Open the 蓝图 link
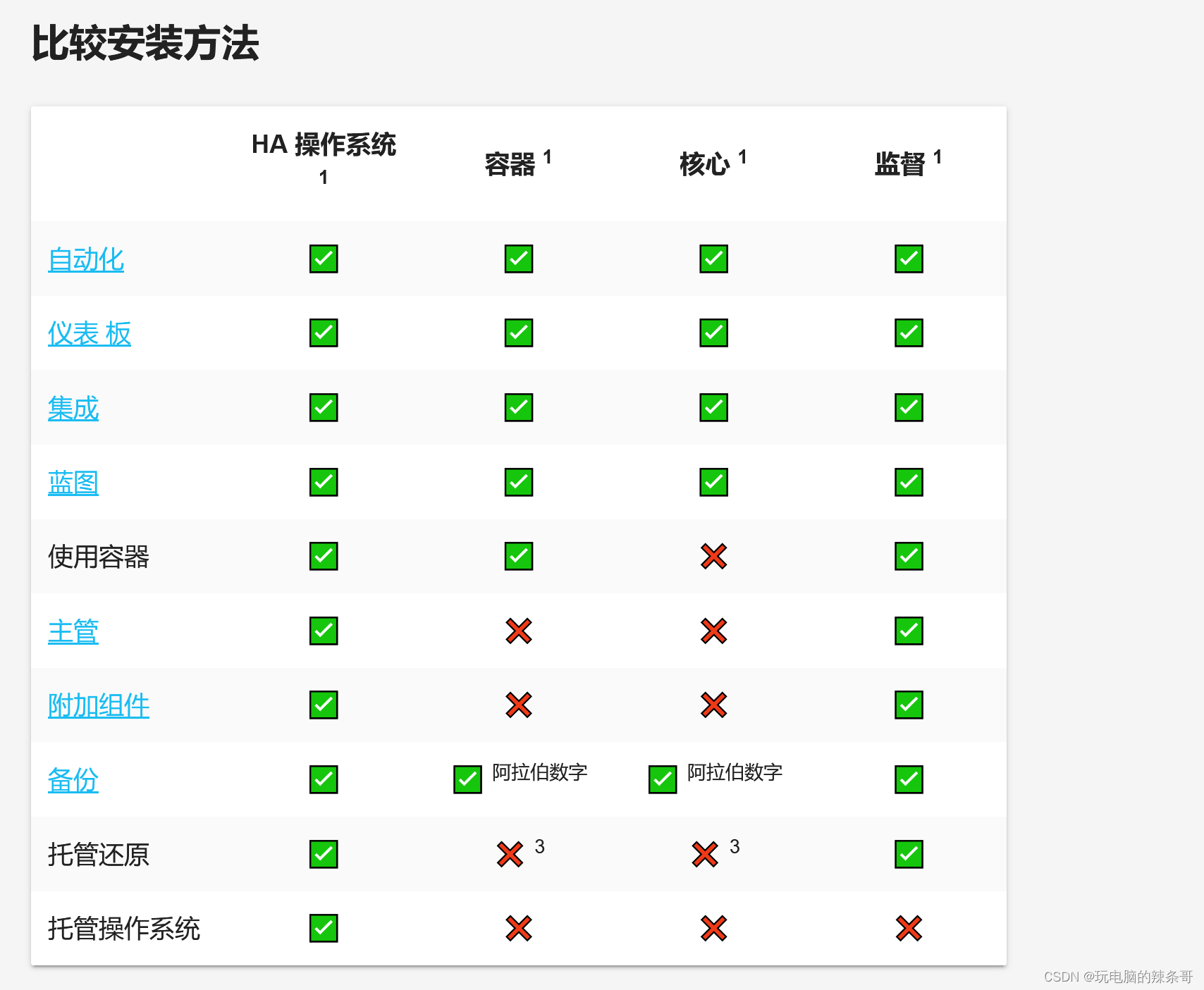This screenshot has width=1204, height=990. coord(73,483)
